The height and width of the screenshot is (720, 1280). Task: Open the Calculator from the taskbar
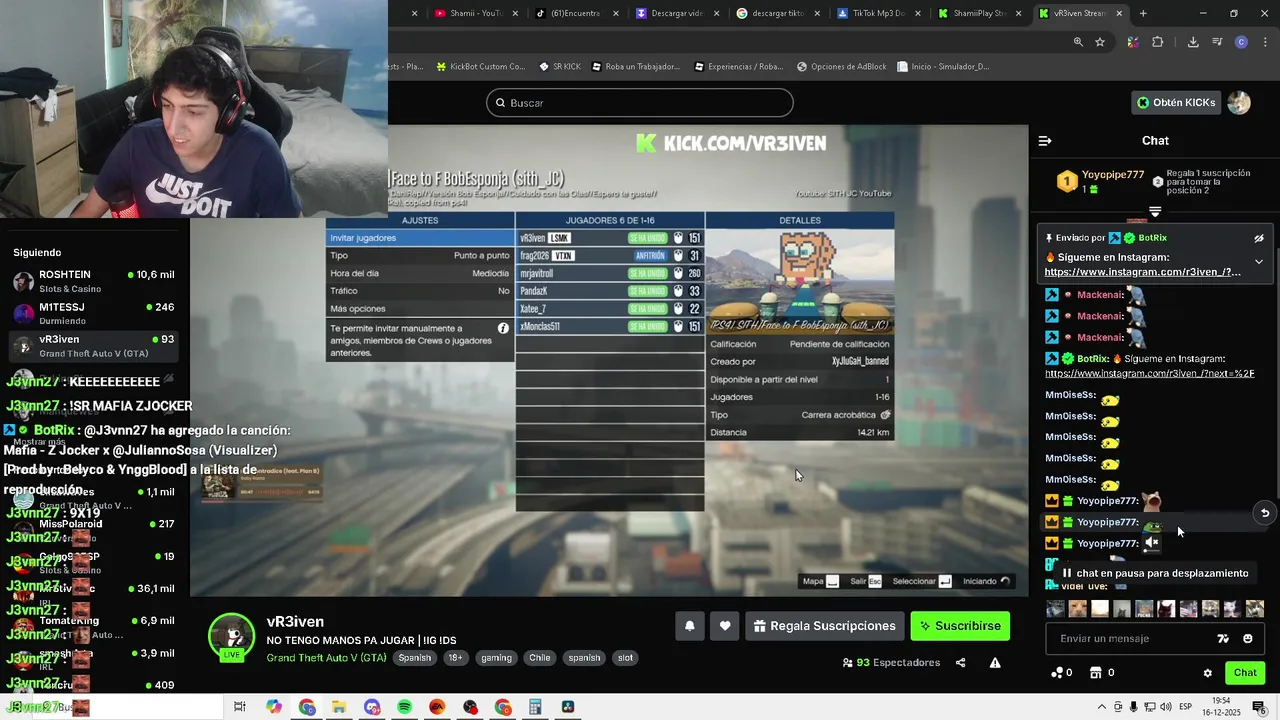pos(535,707)
